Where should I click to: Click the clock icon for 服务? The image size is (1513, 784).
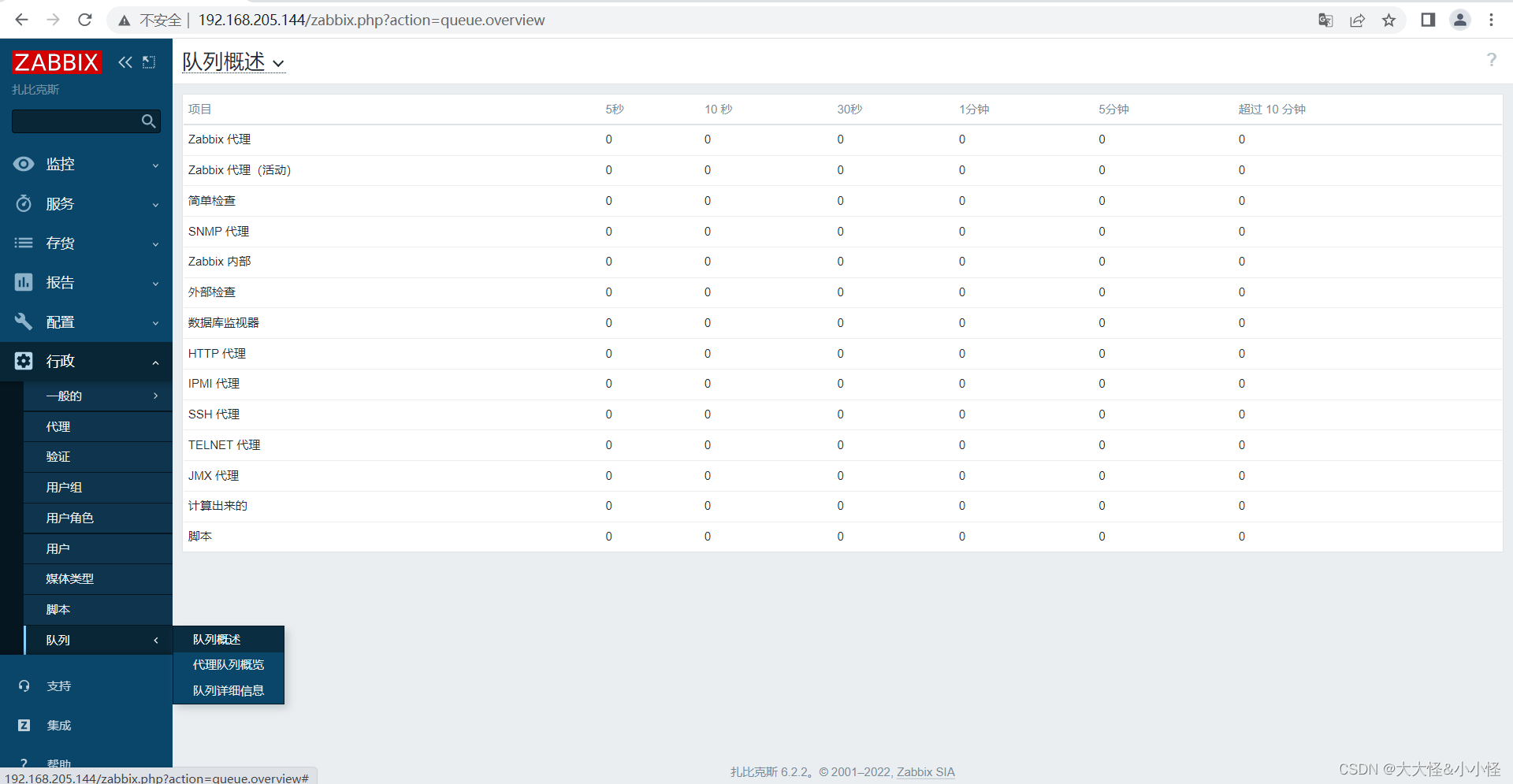coord(24,203)
